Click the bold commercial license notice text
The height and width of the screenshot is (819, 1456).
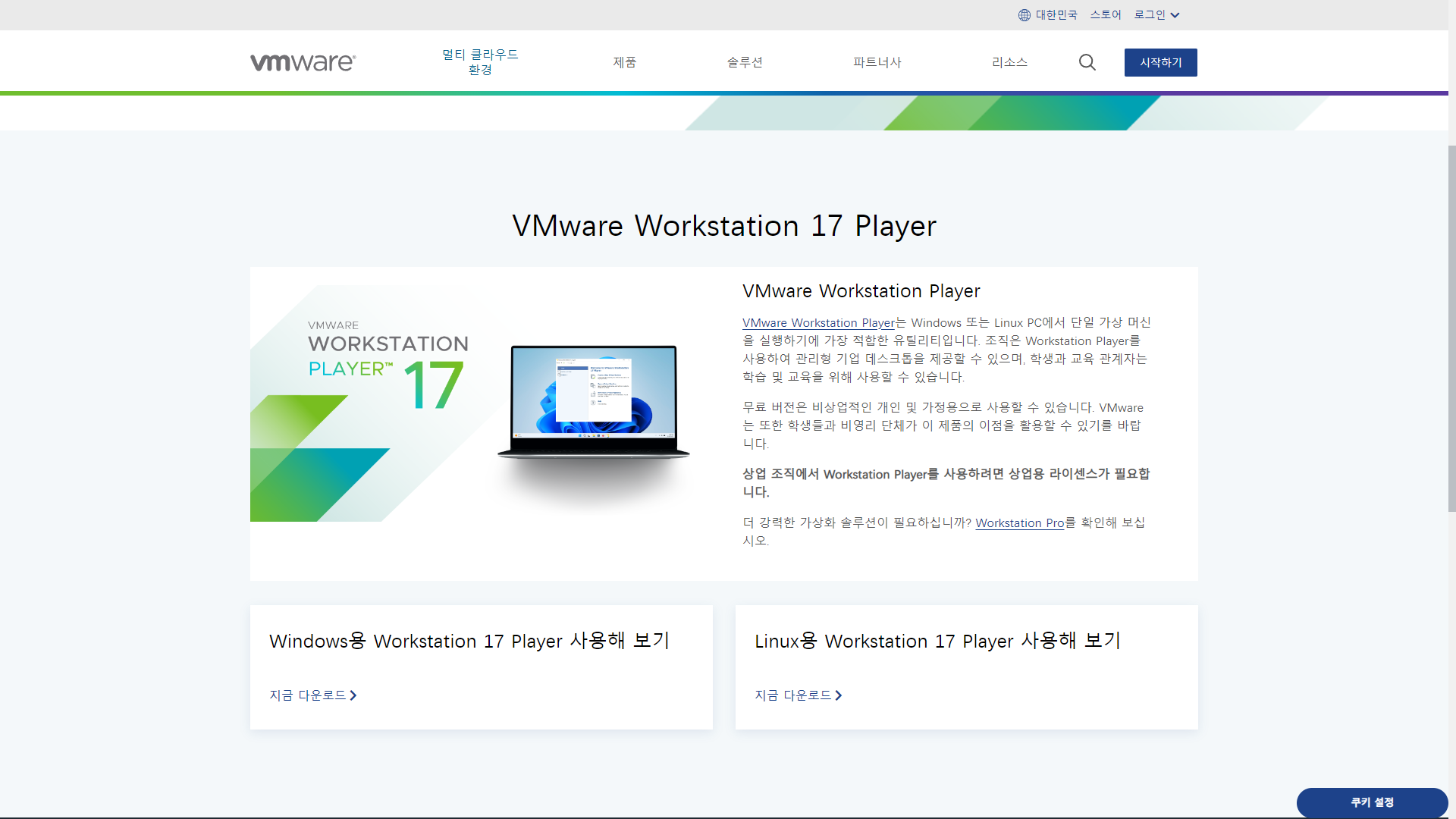tap(946, 483)
